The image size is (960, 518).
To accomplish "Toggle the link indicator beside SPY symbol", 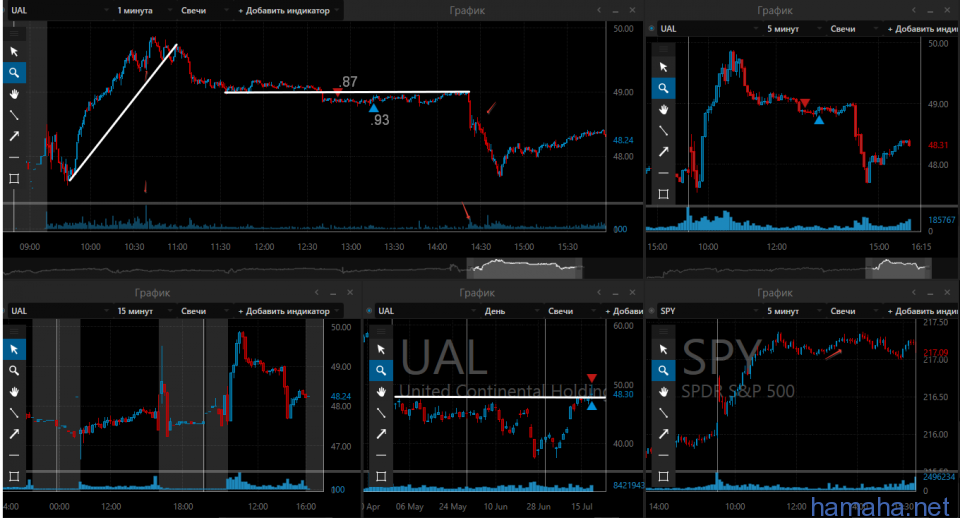I will tap(651, 311).
